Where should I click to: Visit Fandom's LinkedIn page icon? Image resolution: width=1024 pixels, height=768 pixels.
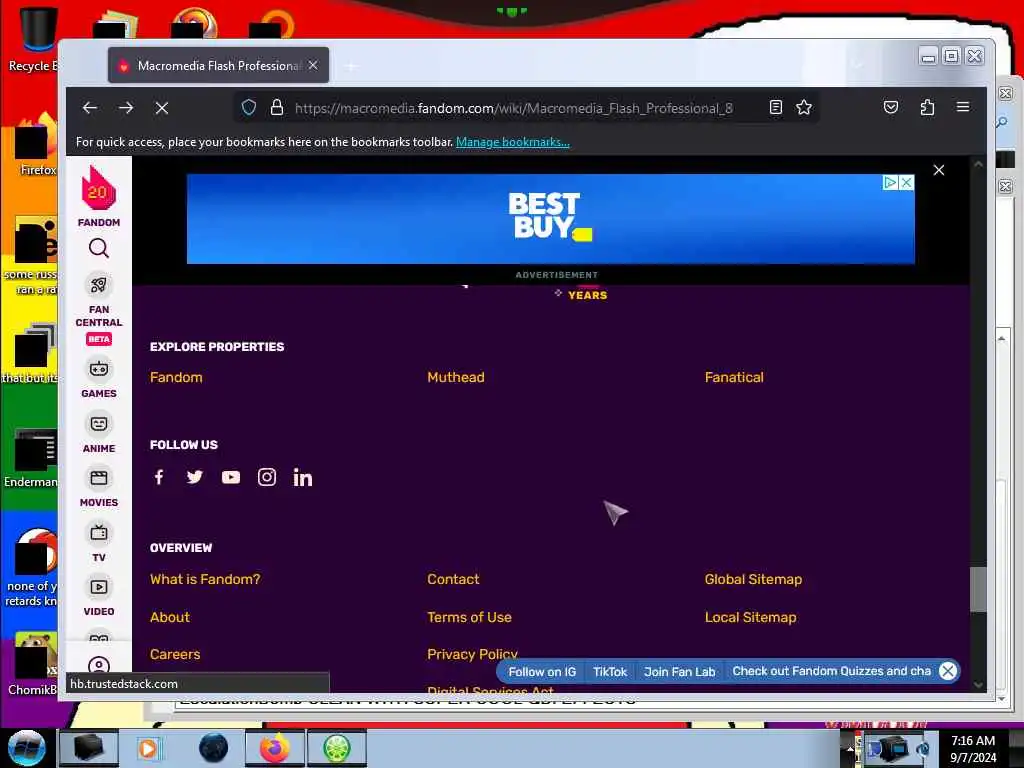(302, 477)
